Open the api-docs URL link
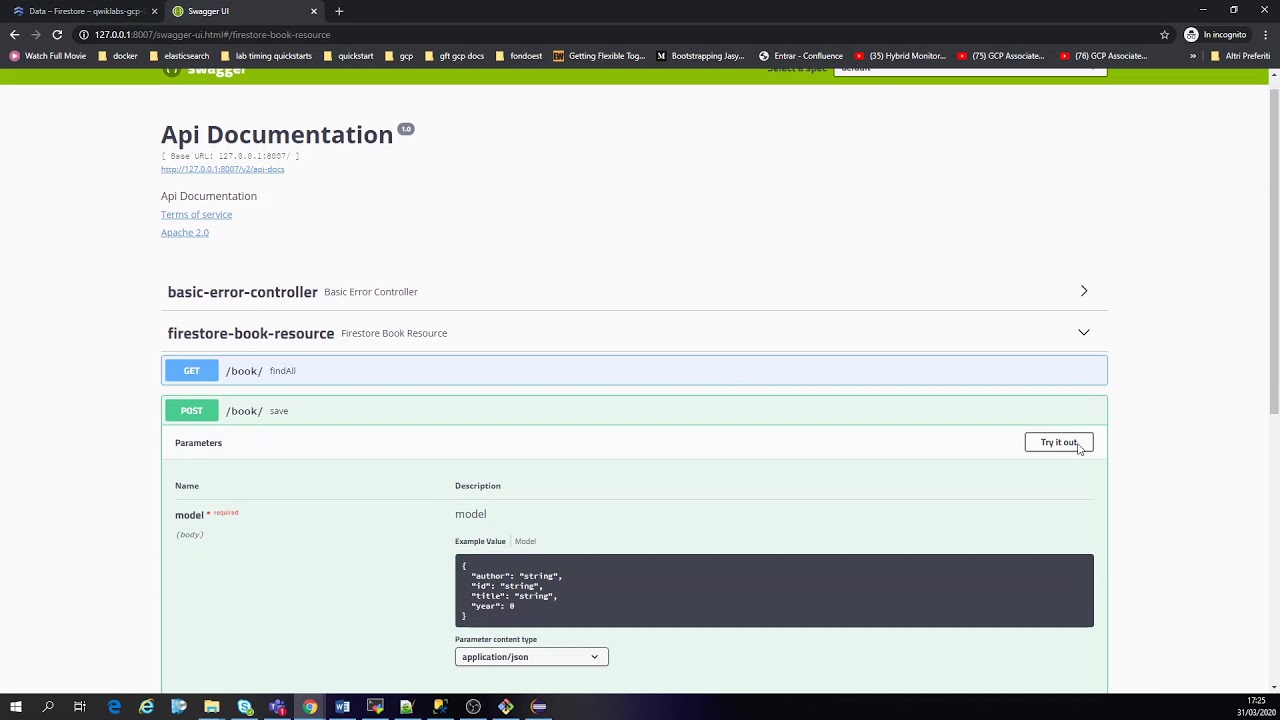 tap(223, 169)
